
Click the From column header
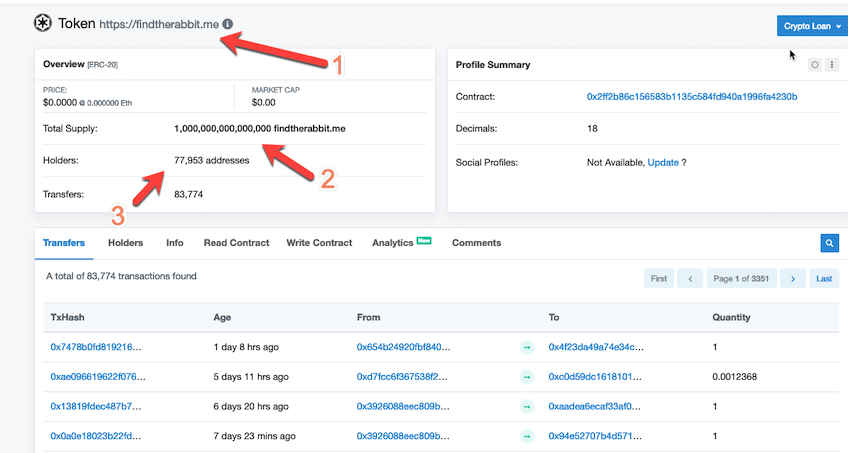coord(368,317)
